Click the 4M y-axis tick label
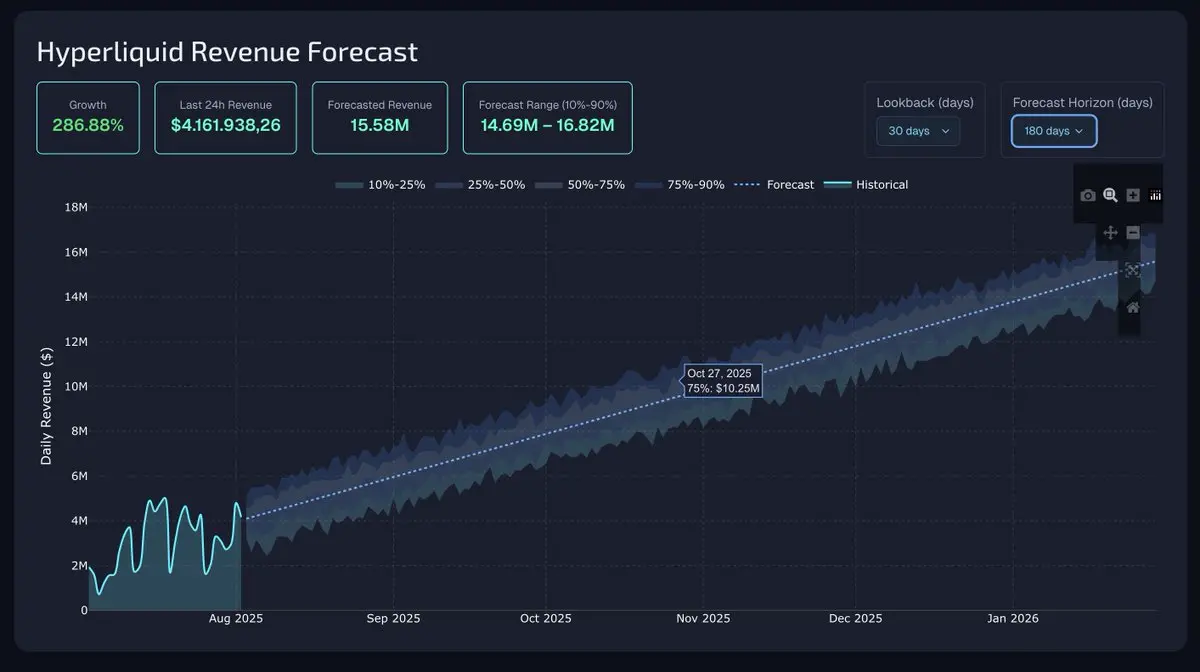The height and width of the screenshot is (672, 1200). click(x=79, y=521)
